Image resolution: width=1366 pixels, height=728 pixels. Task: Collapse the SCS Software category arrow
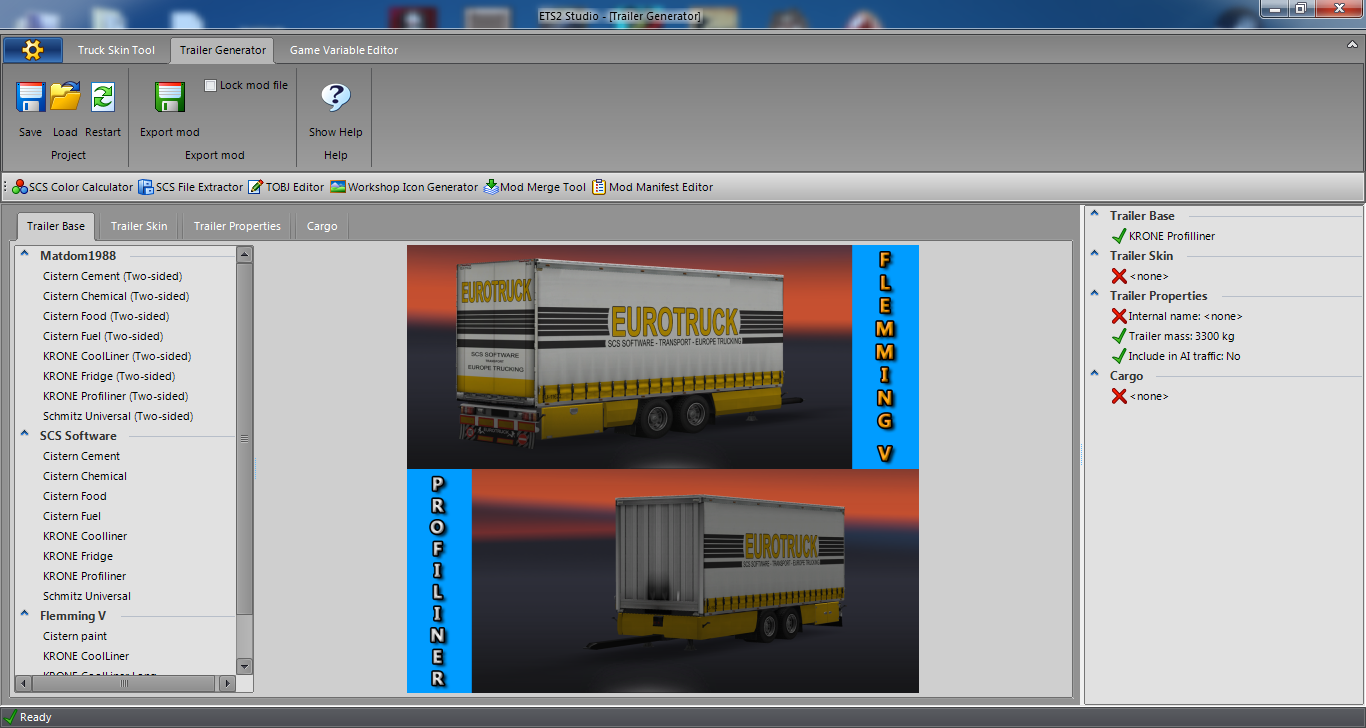pyautogui.click(x=23, y=435)
